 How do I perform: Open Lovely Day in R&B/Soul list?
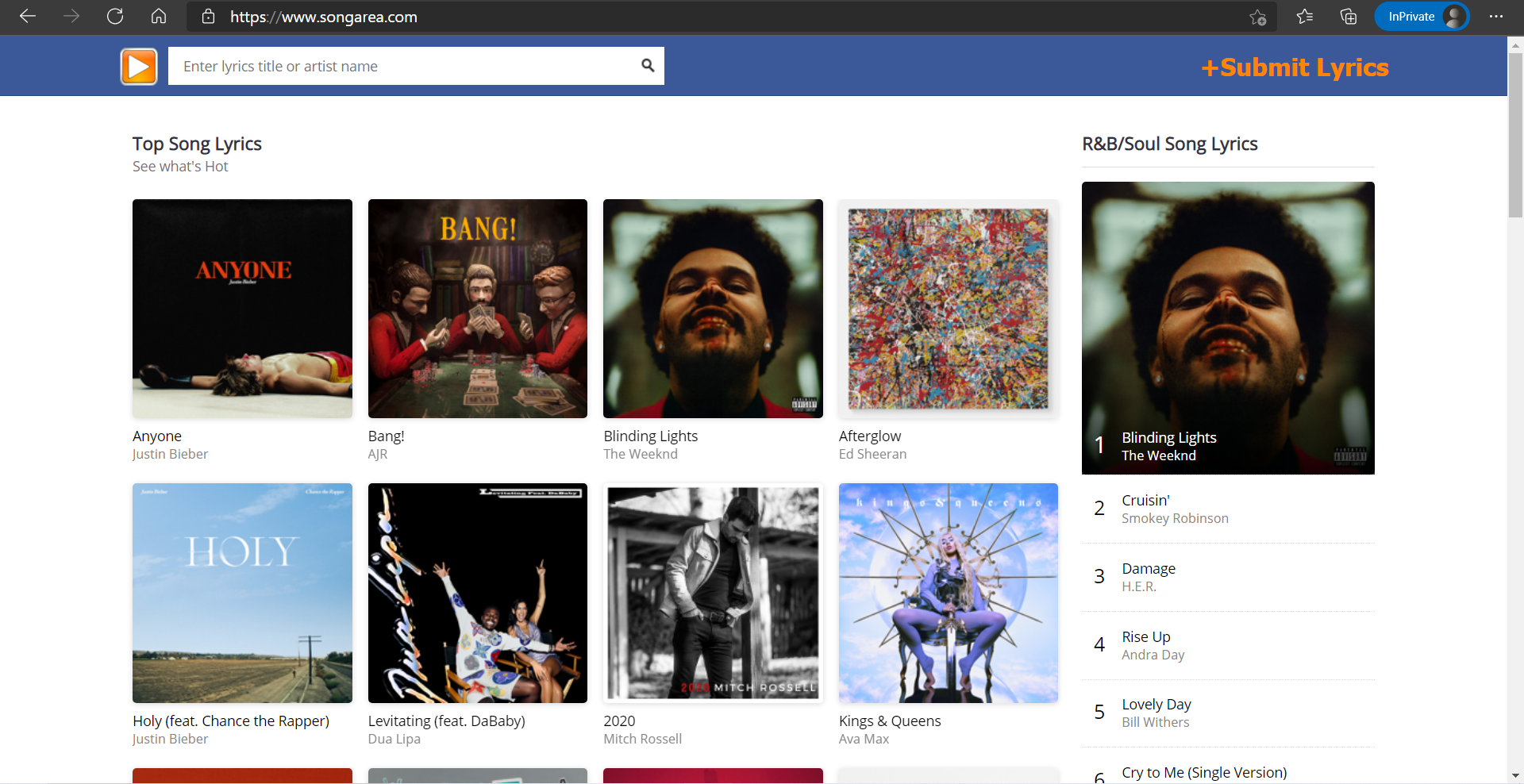coord(1156,705)
